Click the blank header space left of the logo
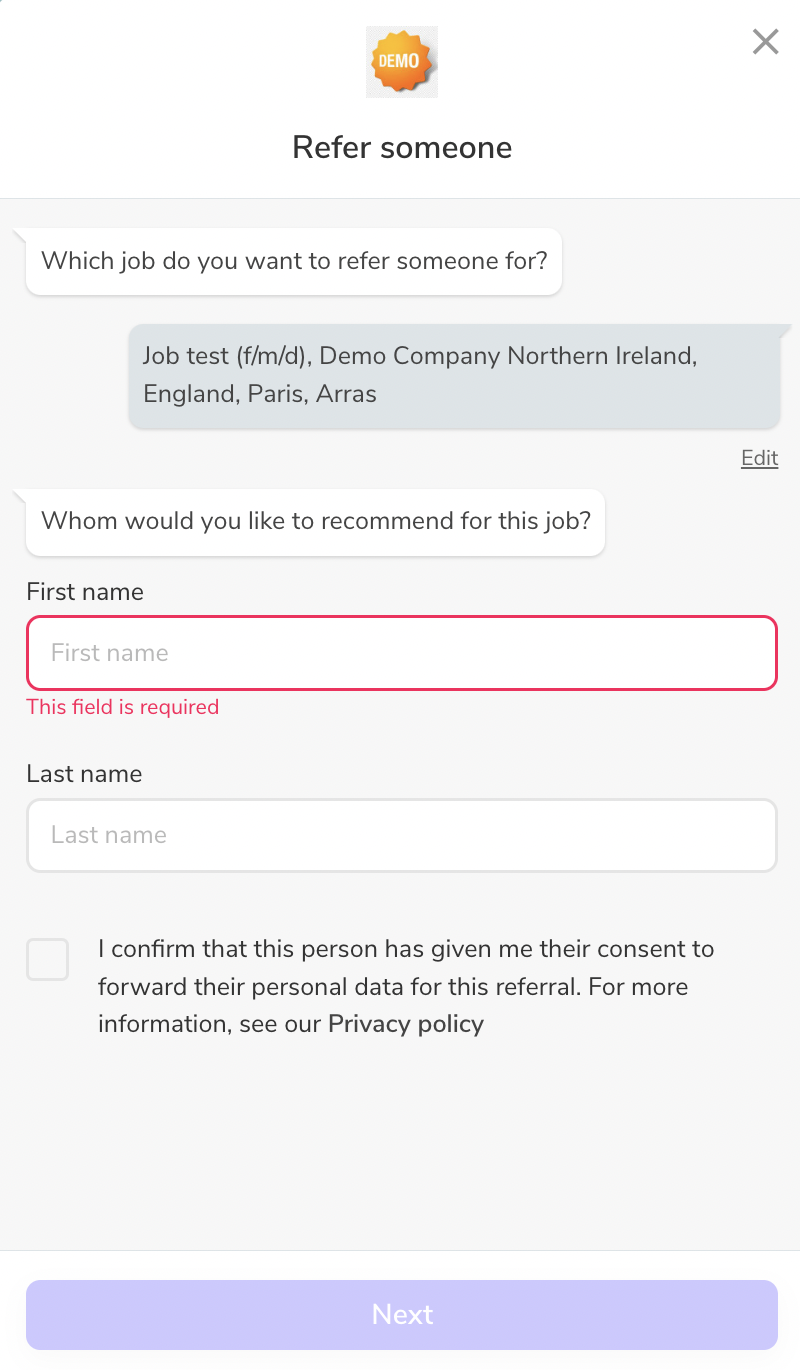The width and height of the screenshot is (800, 1370). pos(180,62)
